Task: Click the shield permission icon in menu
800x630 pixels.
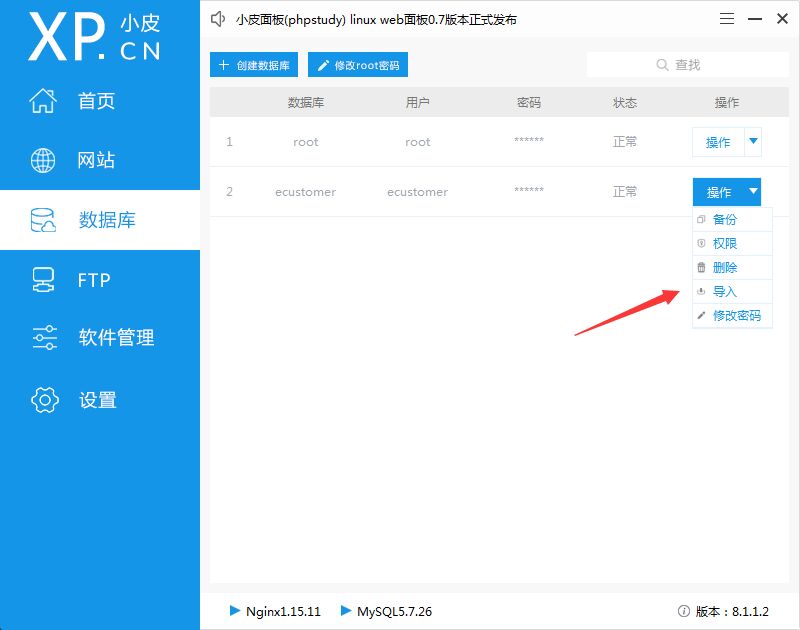Action: pos(701,243)
